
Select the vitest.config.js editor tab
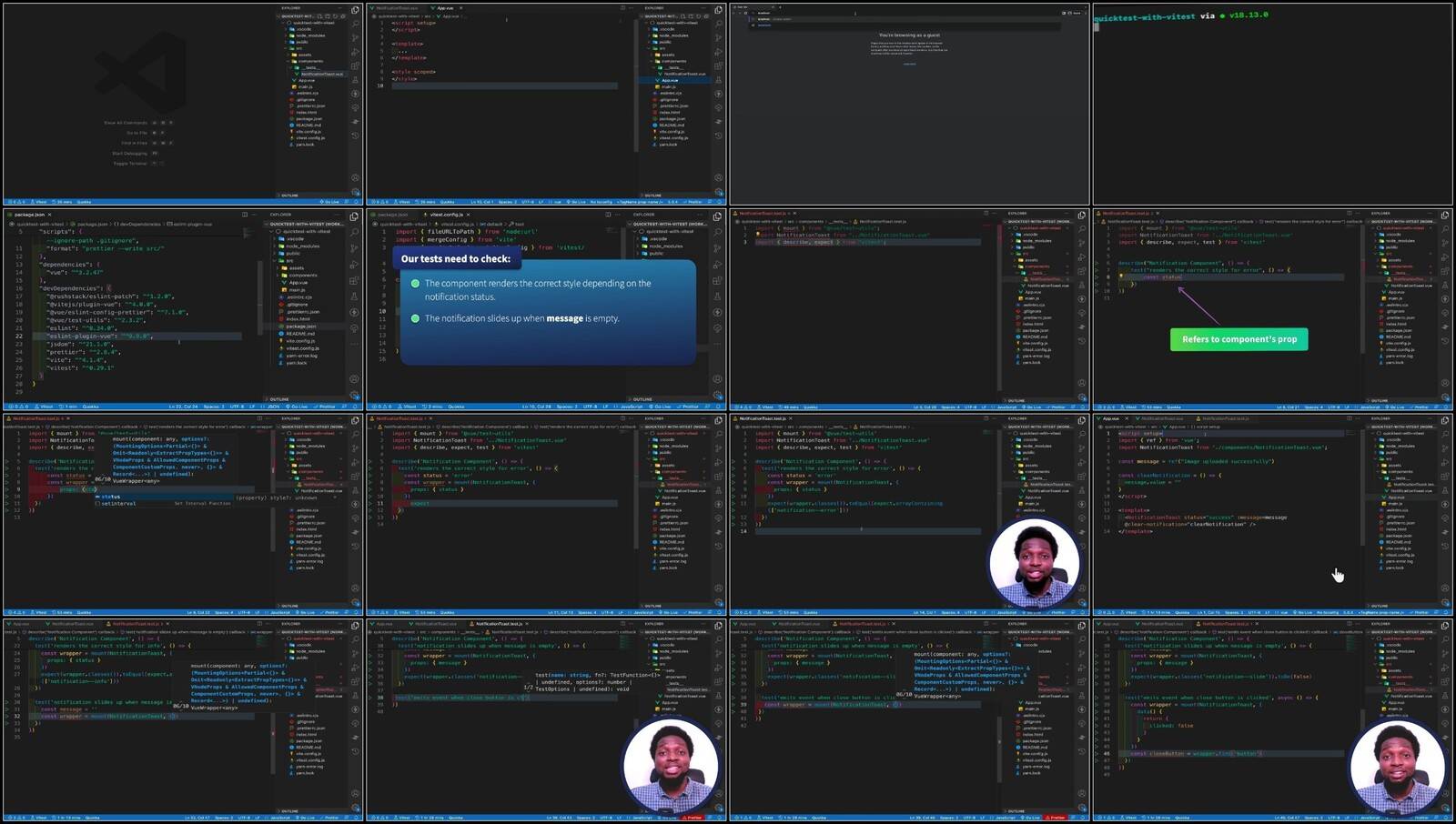click(x=446, y=215)
